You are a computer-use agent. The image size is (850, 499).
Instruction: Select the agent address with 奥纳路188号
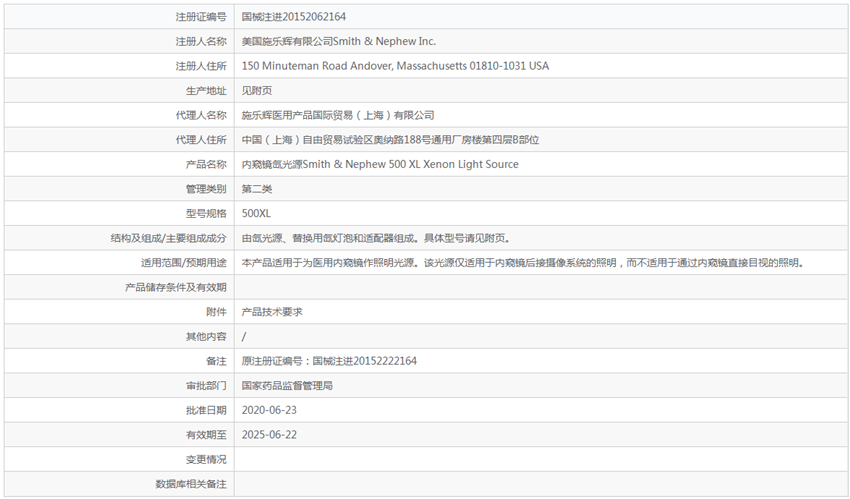[x=390, y=140]
